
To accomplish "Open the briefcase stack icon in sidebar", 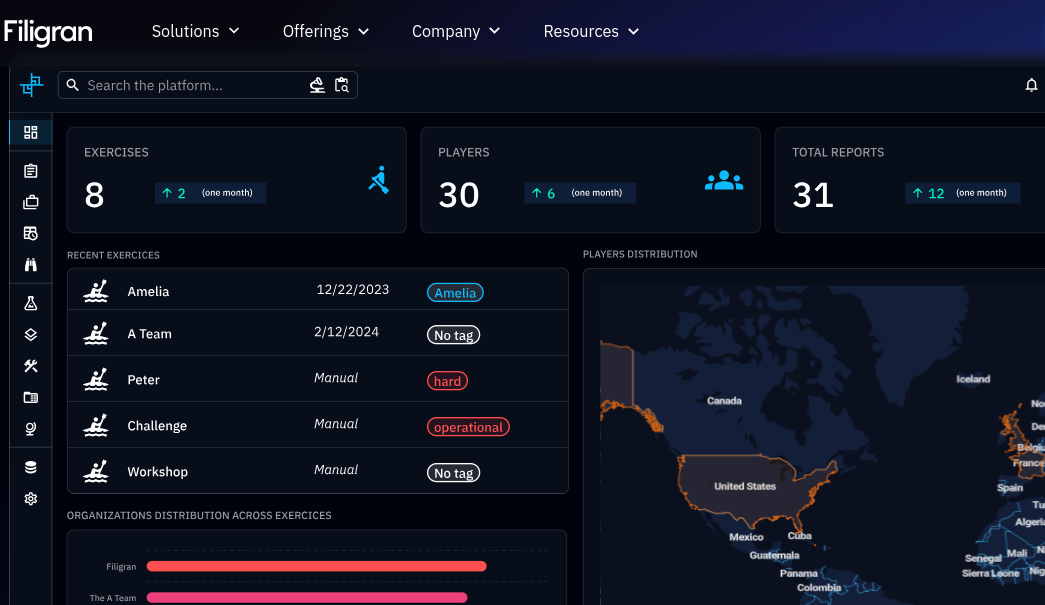I will point(31,202).
